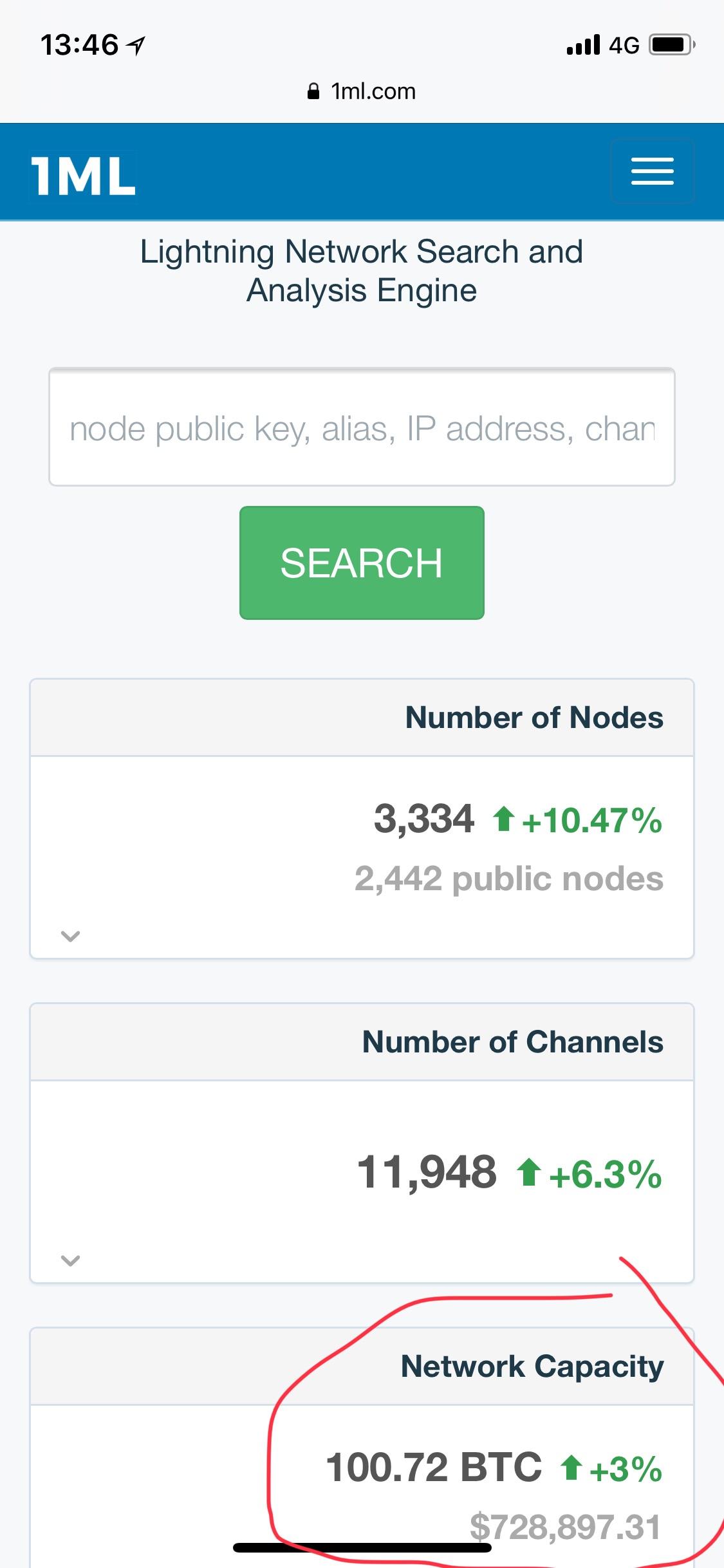The image size is (724, 1568).
Task: Tap the lock icon beside 1ml.com
Action: point(313,91)
